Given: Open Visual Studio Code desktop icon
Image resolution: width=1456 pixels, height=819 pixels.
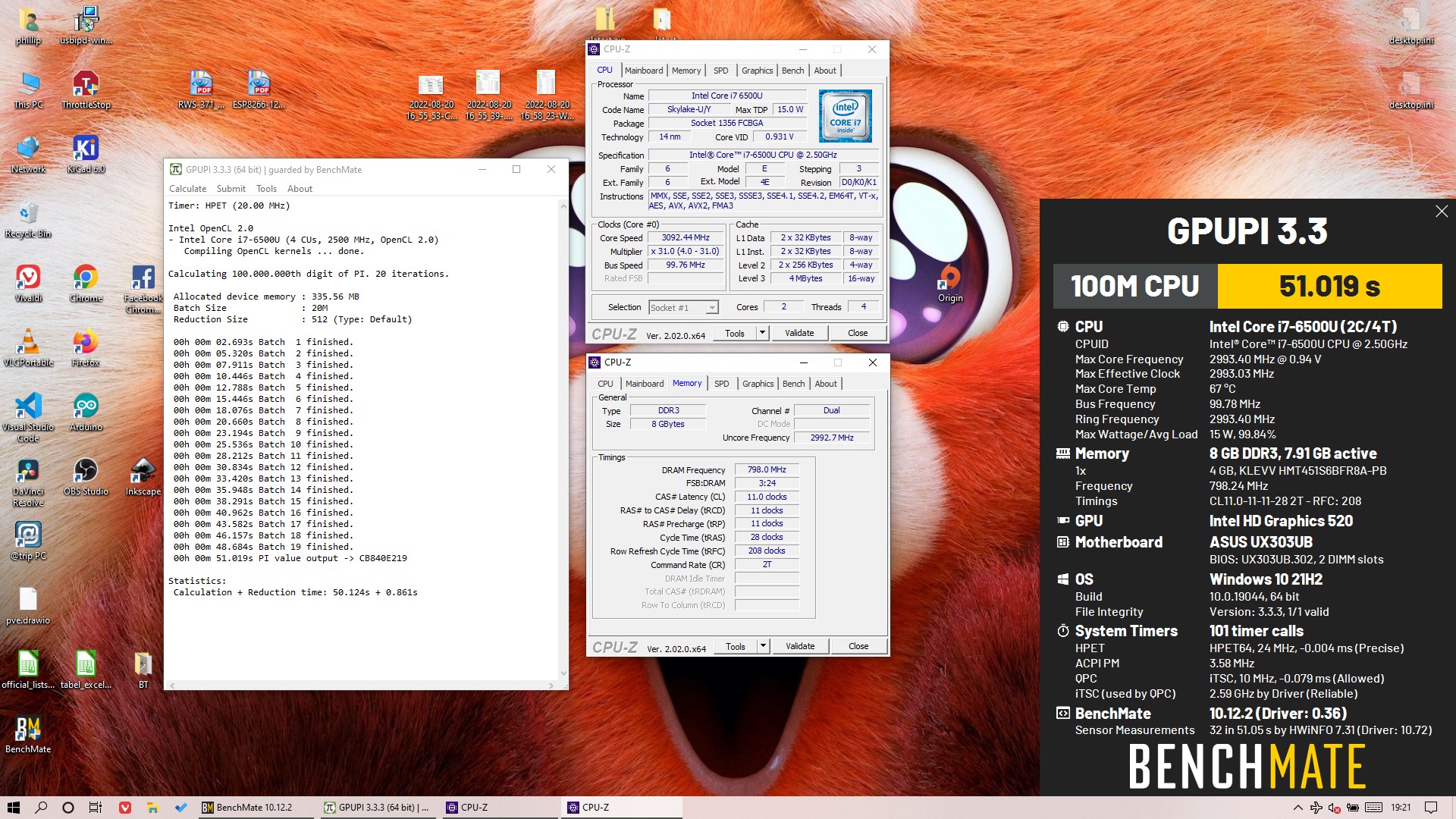Looking at the screenshot, I should [28, 417].
